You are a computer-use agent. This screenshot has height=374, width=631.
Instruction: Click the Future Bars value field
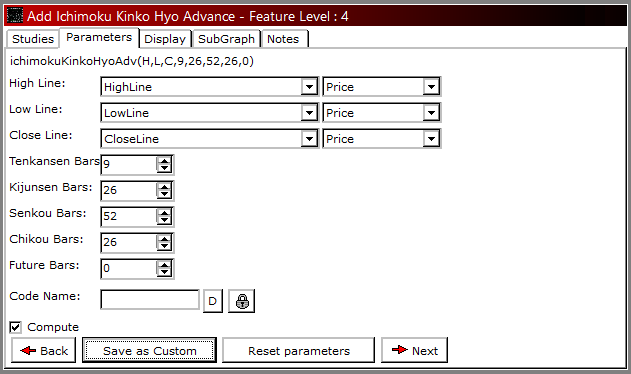tap(129, 269)
